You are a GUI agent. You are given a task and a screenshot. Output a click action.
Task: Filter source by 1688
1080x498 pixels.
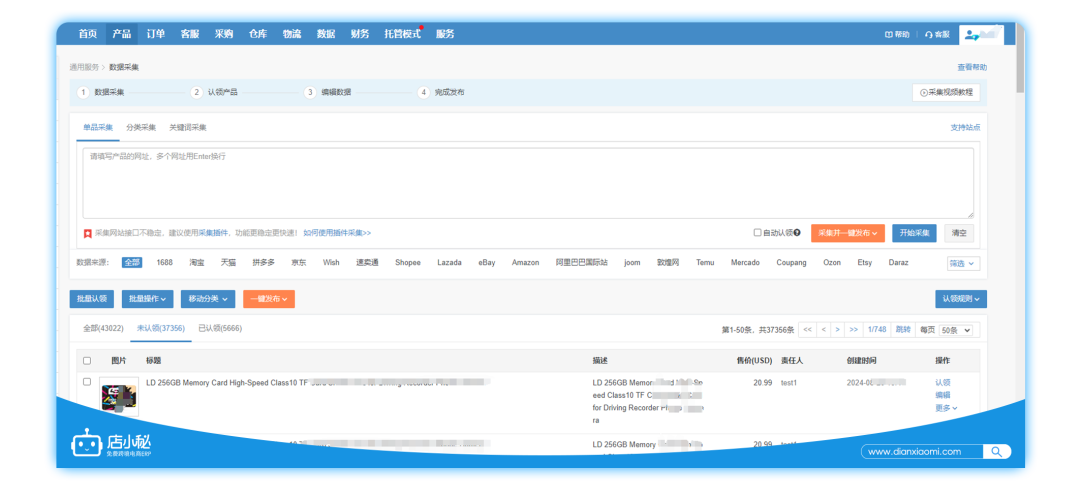[165, 262]
